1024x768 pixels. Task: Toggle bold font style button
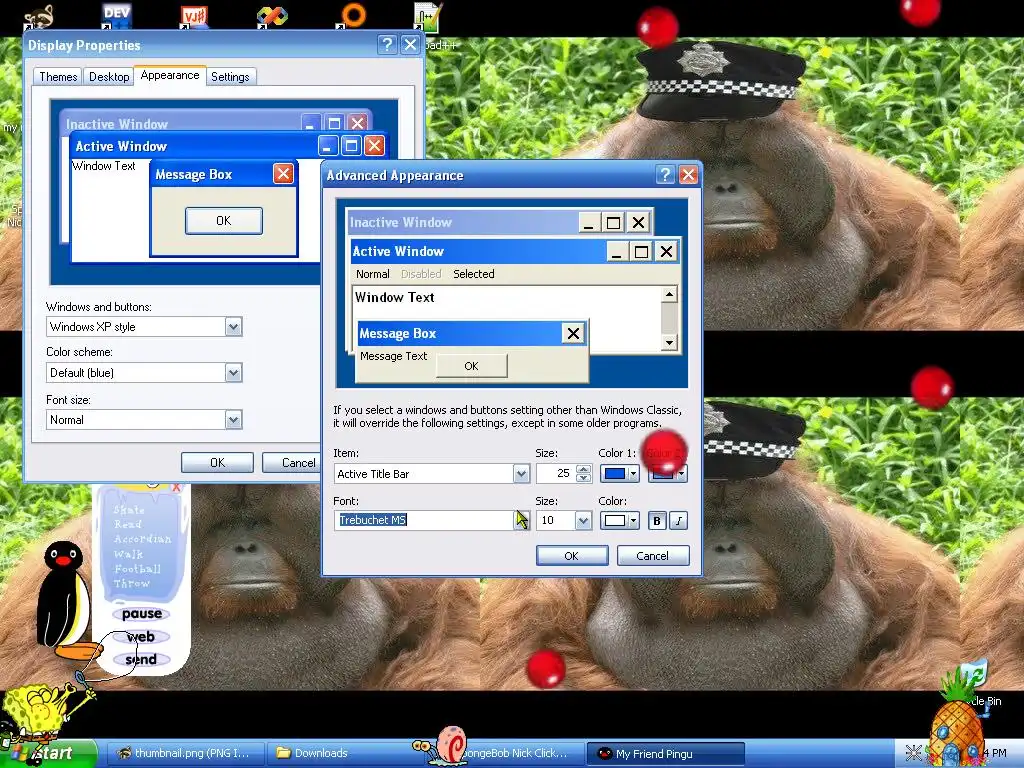coord(657,520)
